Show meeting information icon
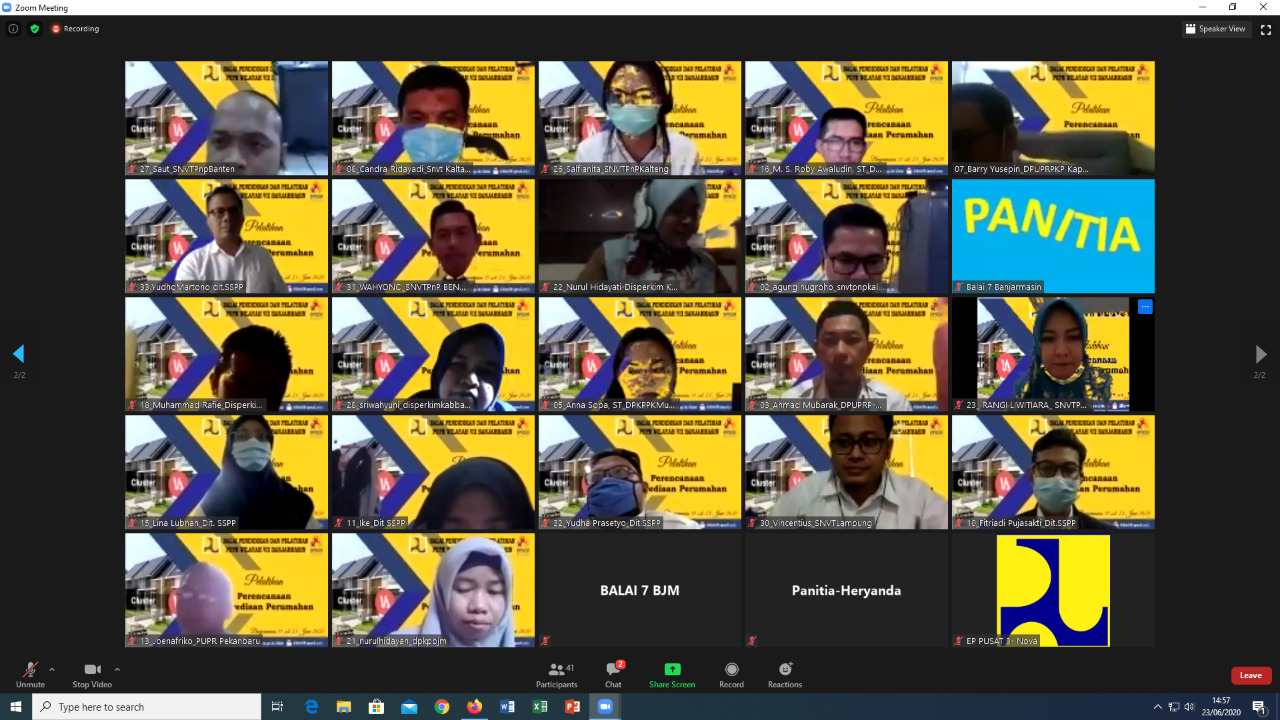This screenshot has height=720, width=1280. point(13,29)
